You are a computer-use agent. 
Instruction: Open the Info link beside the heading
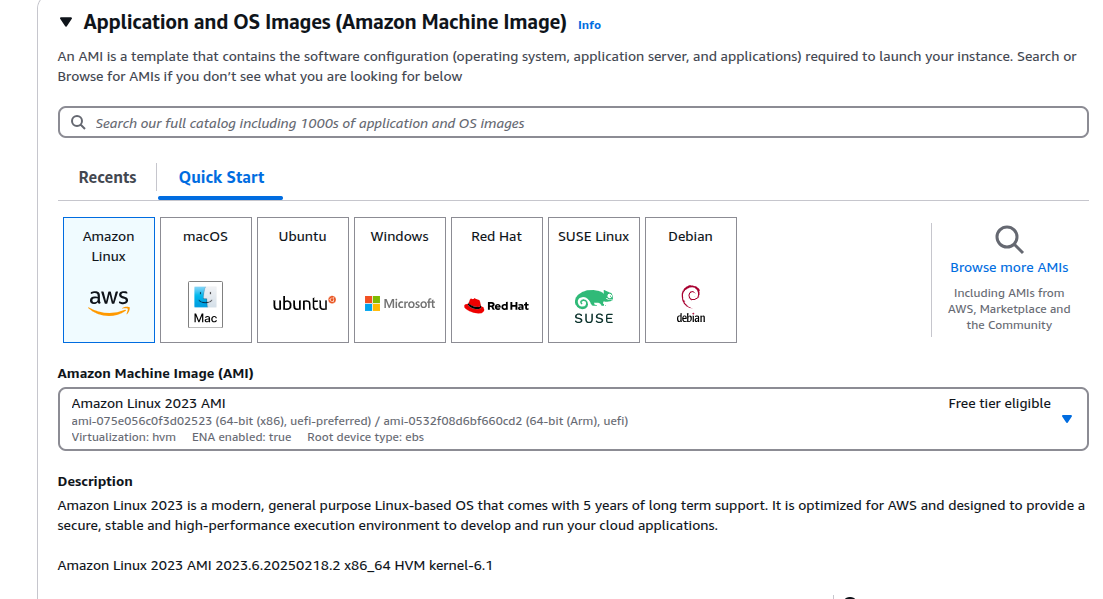[x=589, y=25]
